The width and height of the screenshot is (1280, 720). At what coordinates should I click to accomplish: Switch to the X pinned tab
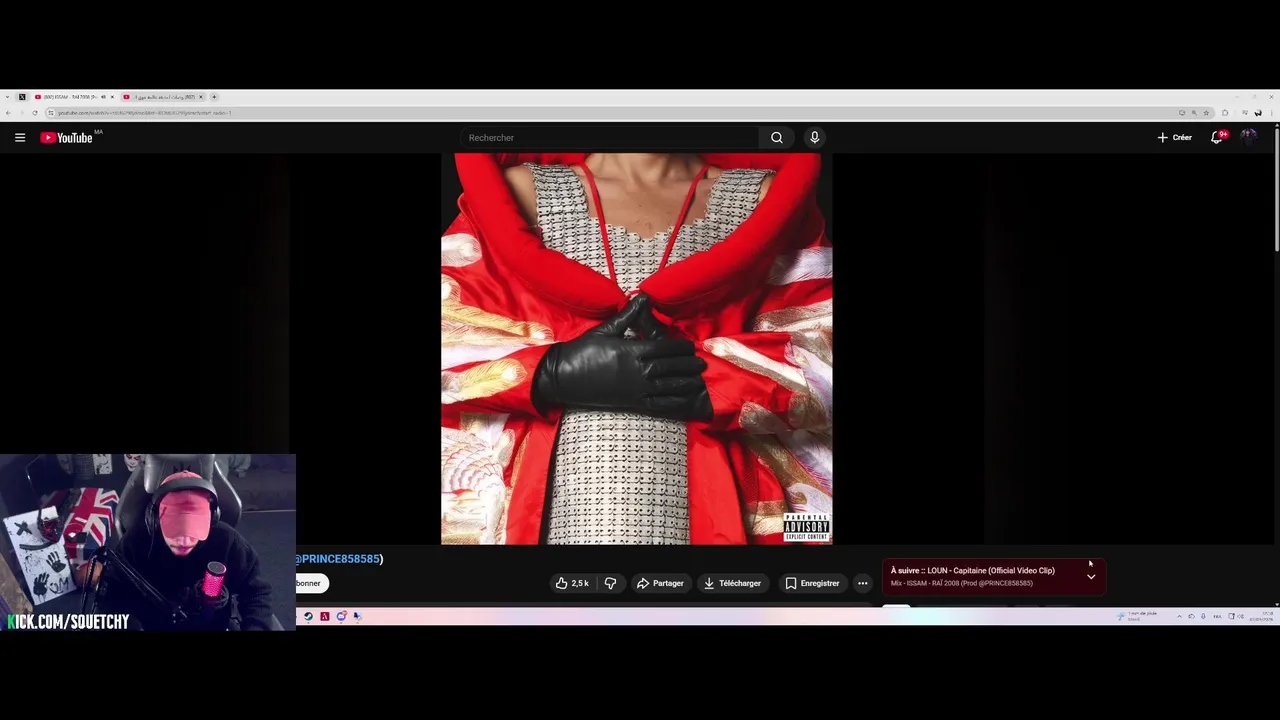point(22,97)
